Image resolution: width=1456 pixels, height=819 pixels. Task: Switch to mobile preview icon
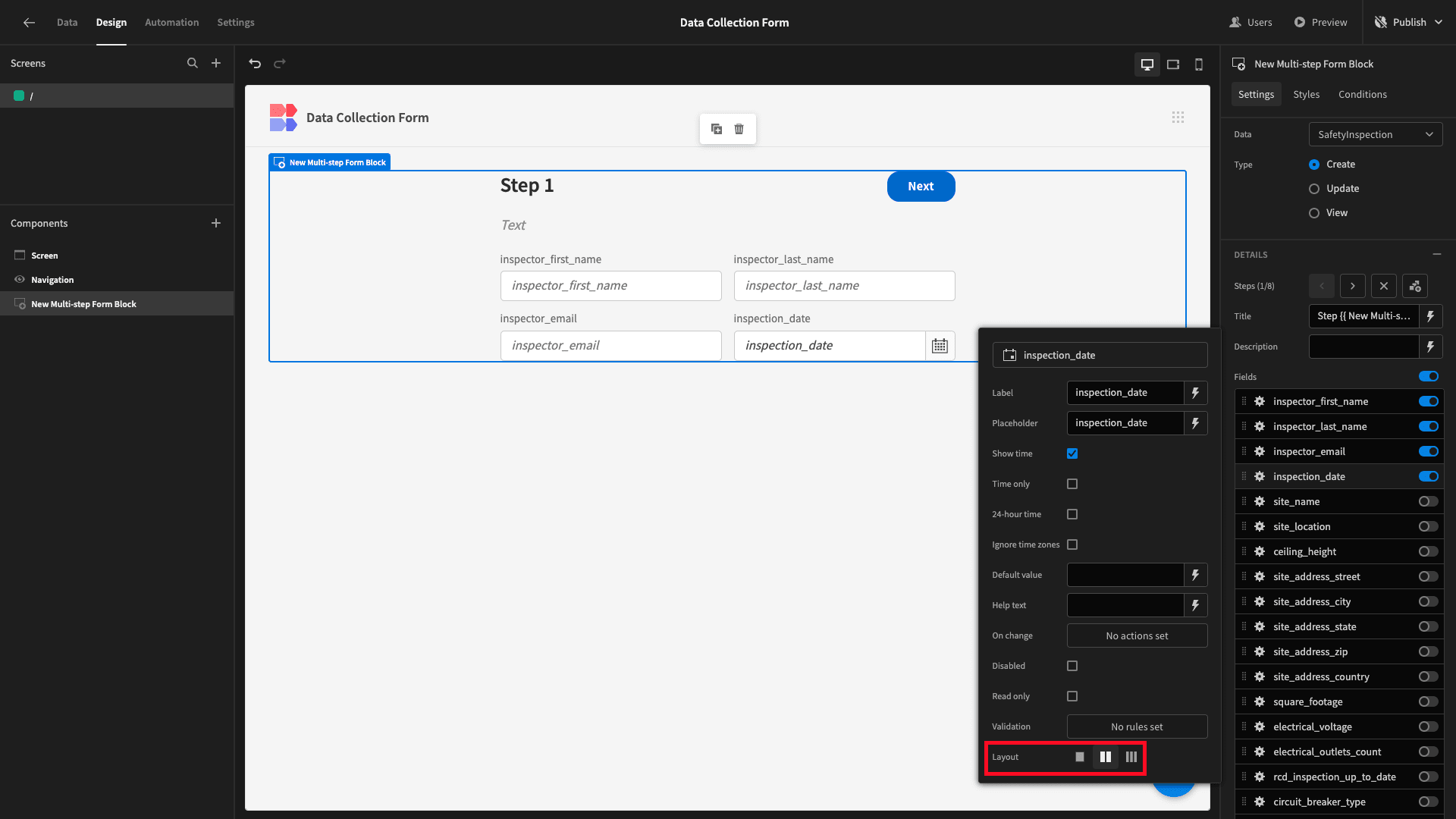coord(1199,64)
